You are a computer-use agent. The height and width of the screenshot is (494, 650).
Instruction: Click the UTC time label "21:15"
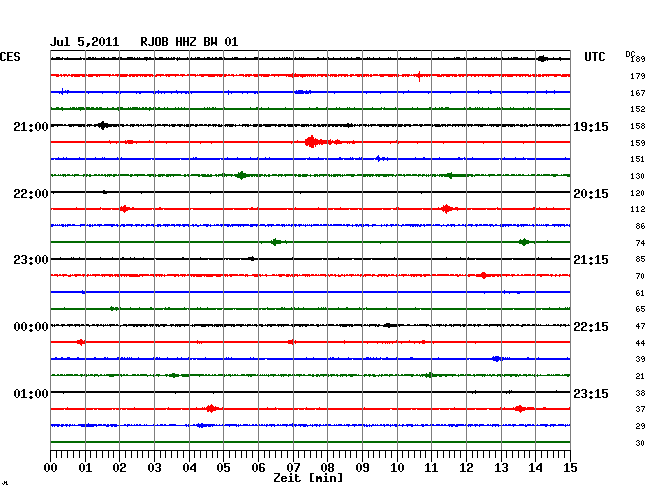591,260
